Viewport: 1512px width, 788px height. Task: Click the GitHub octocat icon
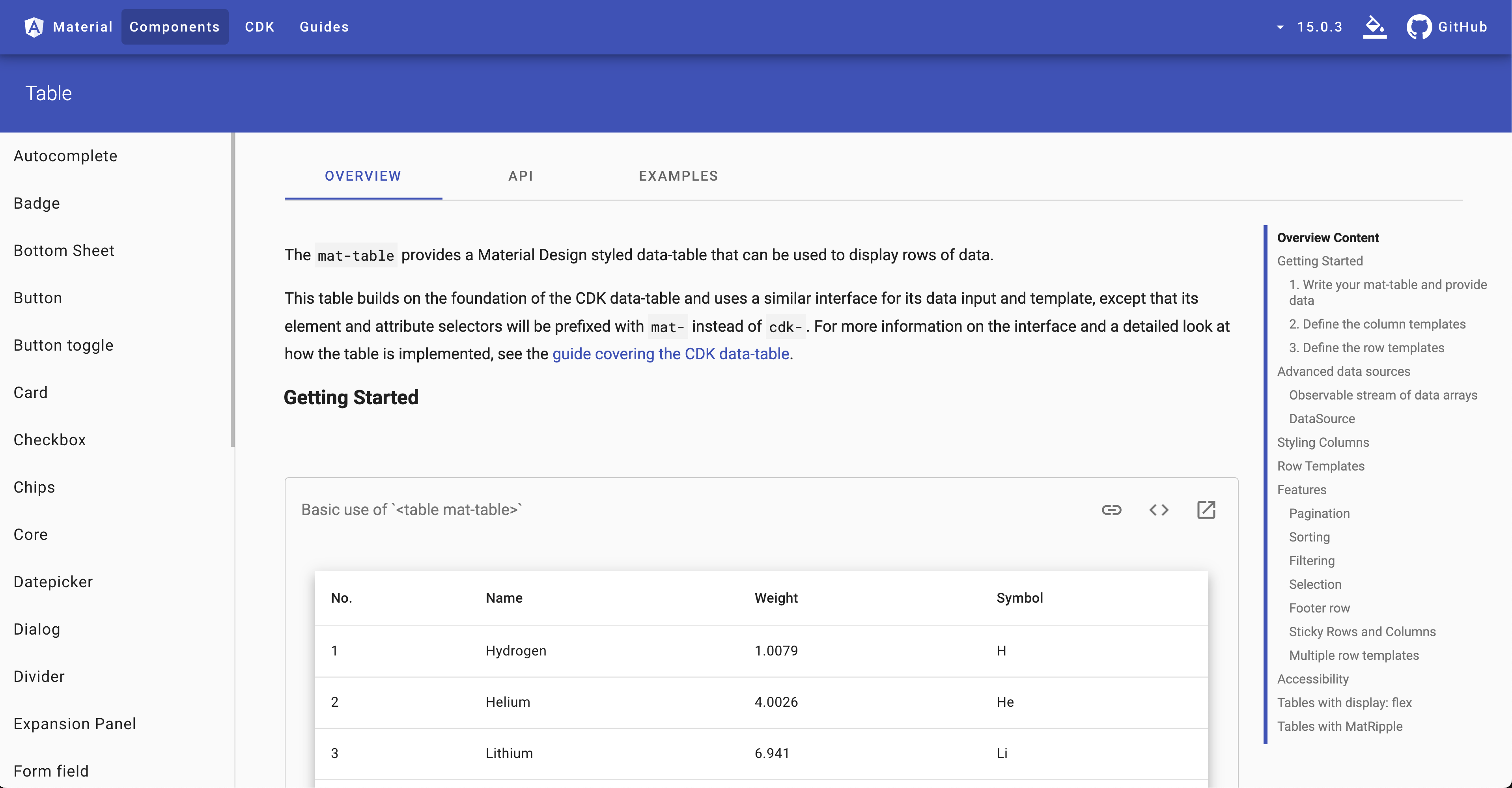coord(1419,27)
